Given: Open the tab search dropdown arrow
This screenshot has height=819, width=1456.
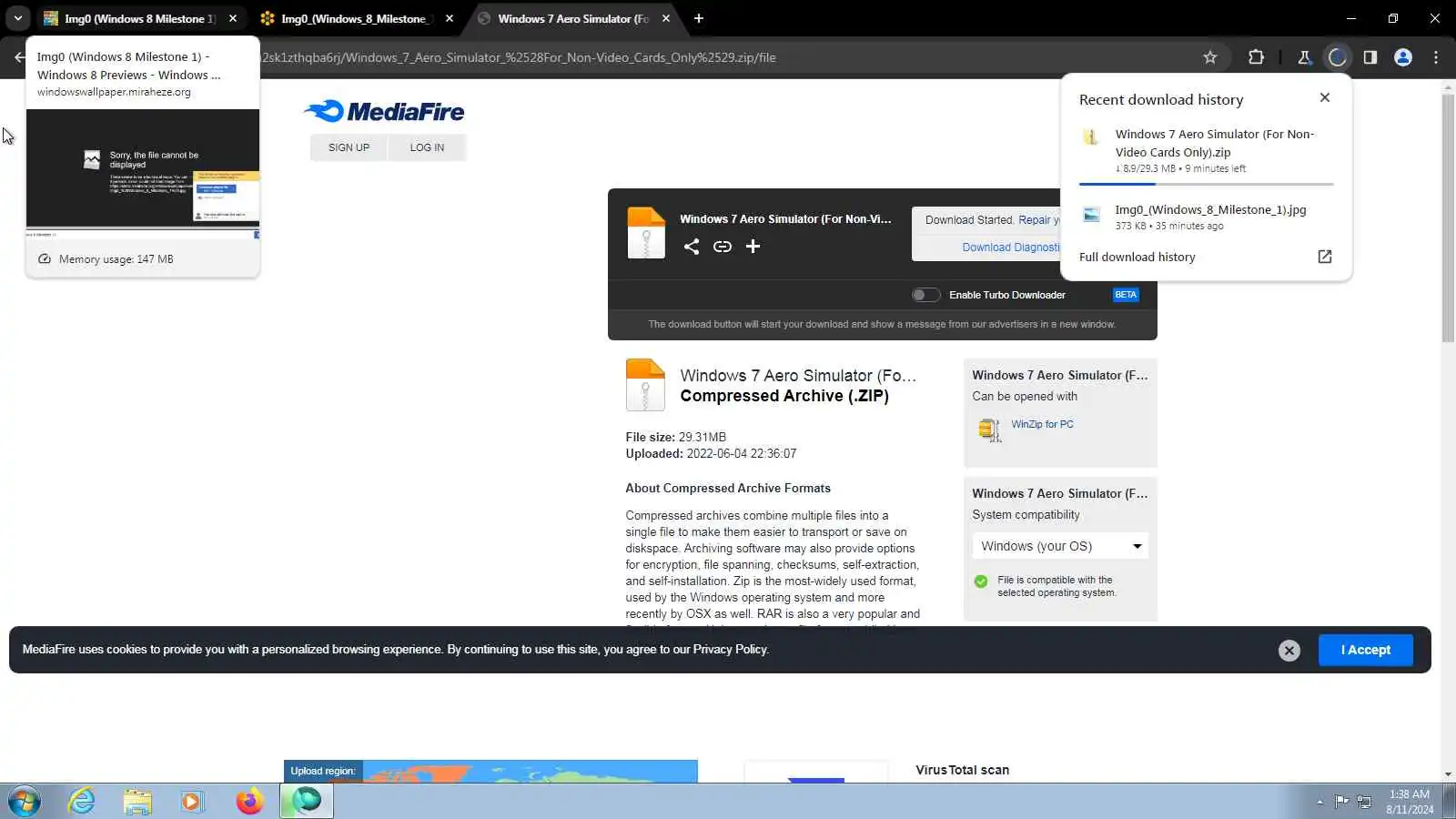Looking at the screenshot, I should pyautogui.click(x=17, y=18).
